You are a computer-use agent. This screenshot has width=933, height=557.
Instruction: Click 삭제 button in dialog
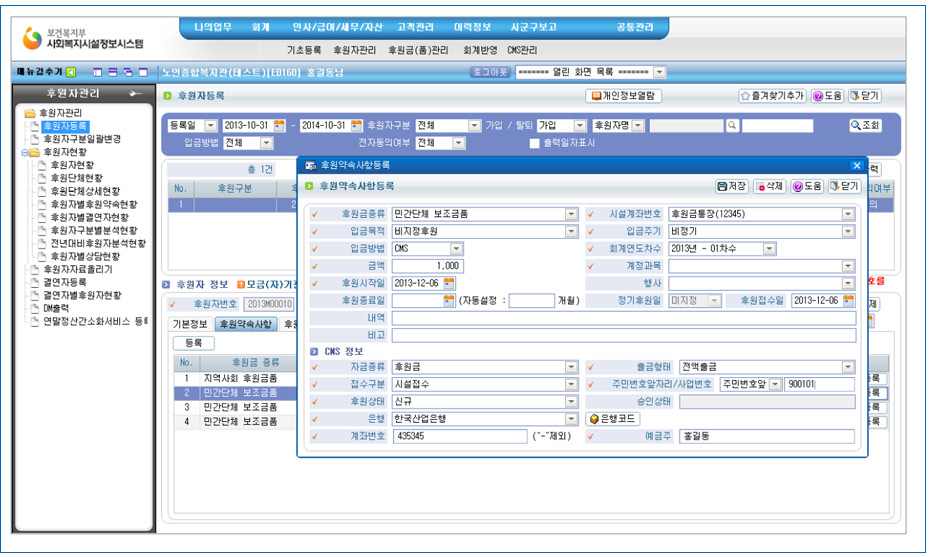point(769,187)
